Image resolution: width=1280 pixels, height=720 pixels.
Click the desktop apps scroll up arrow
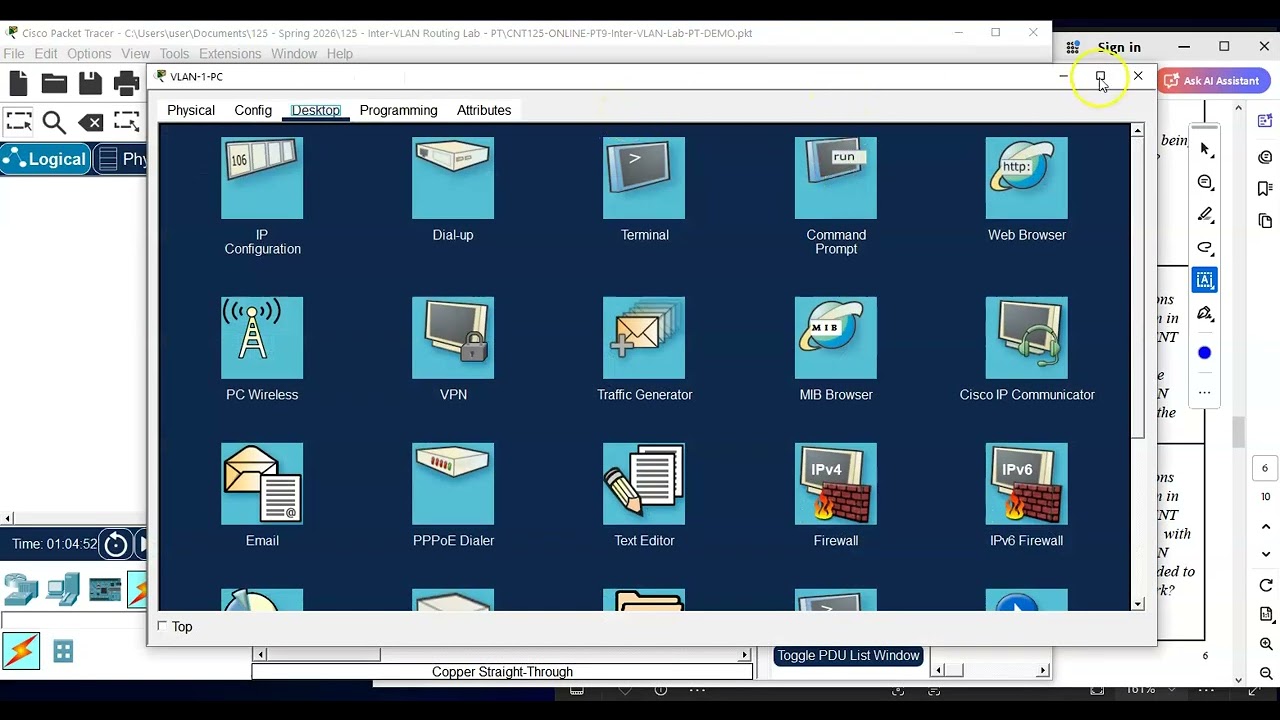(x=1138, y=130)
